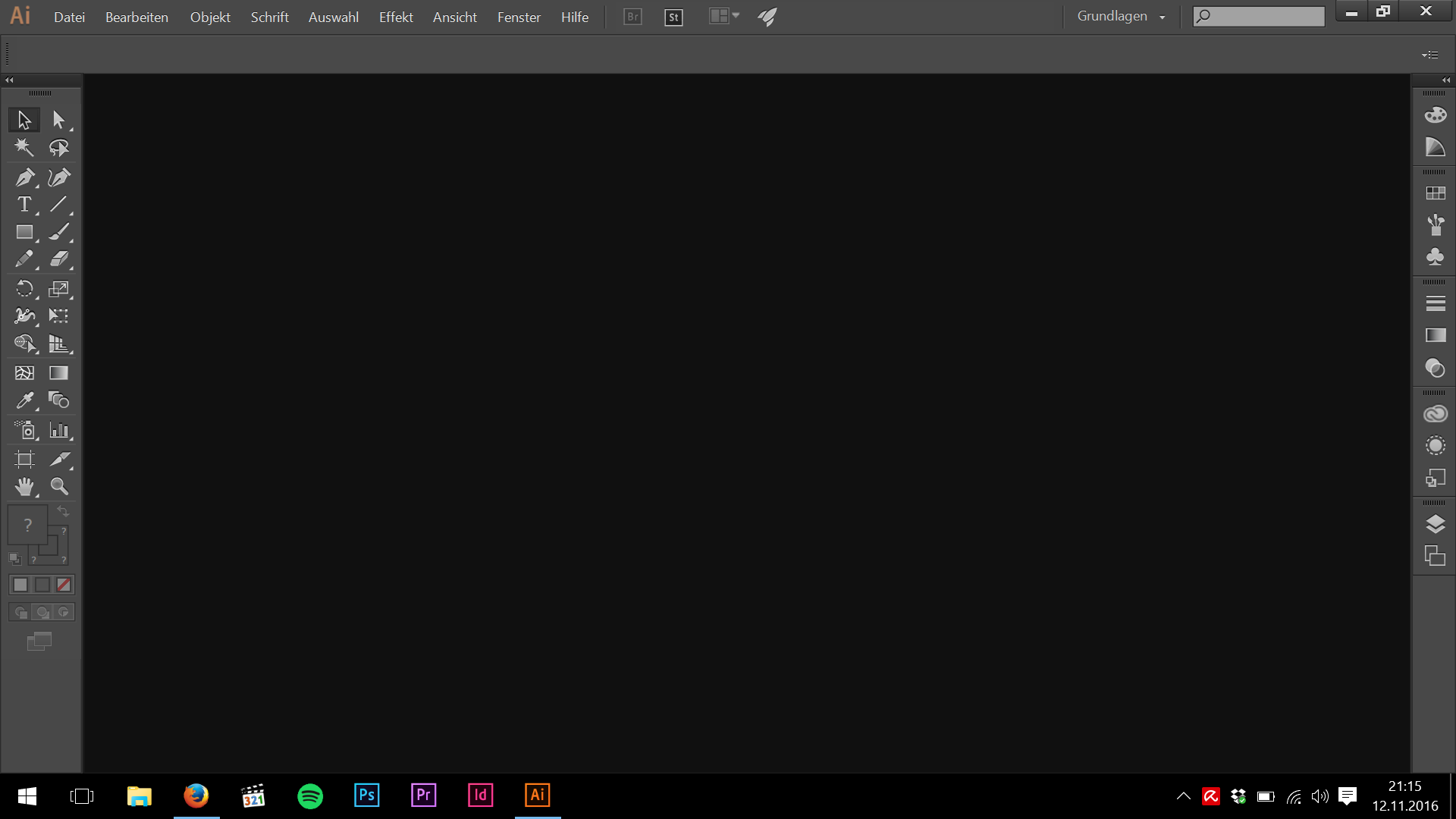Screen dimensions: 1456x819
Task: Select the Artboard tool
Action: pyautogui.click(x=24, y=459)
